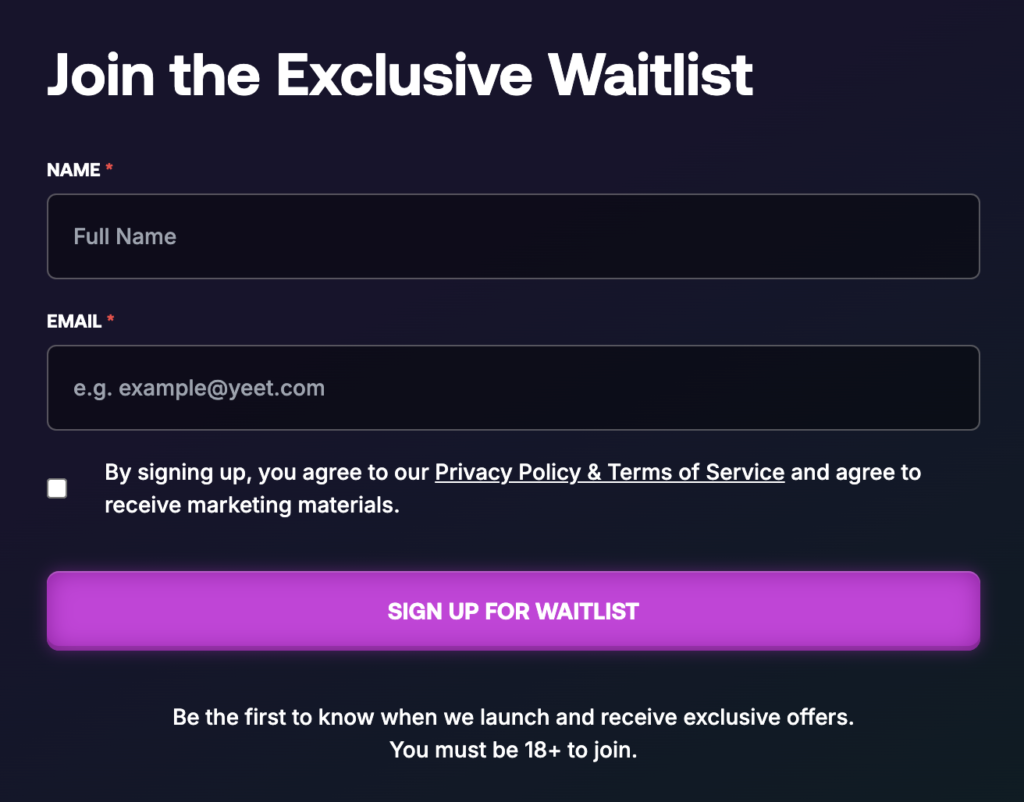Viewport: 1024px width, 802px height.
Task: Click the "example@yeet.com" placeholder text
Action: 221,388
